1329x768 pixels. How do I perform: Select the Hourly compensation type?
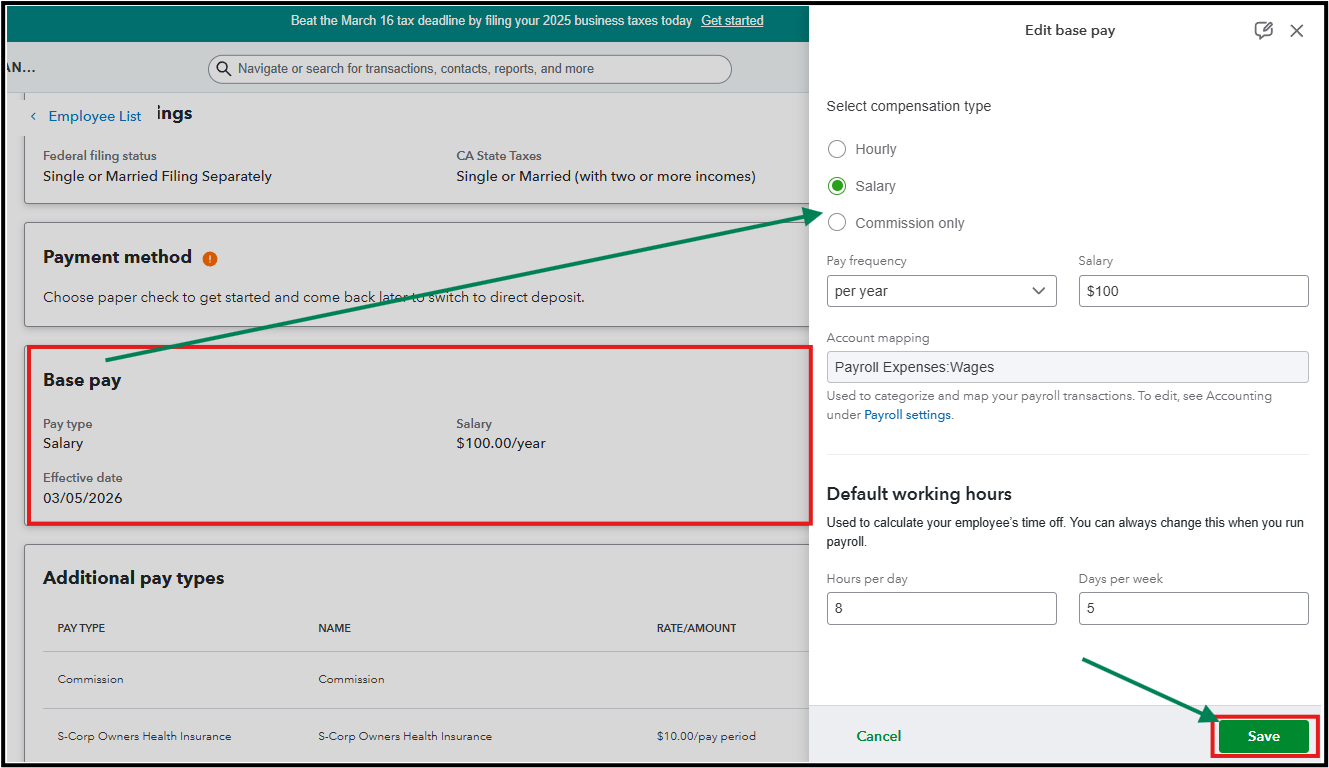[x=837, y=149]
